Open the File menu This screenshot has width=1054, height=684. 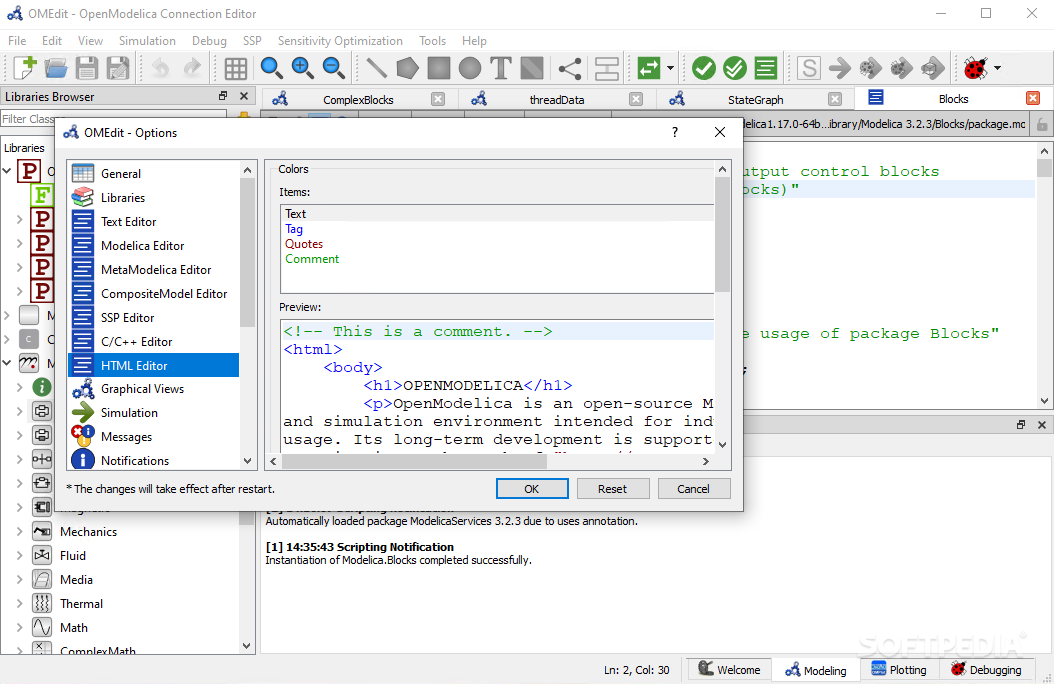click(17, 41)
